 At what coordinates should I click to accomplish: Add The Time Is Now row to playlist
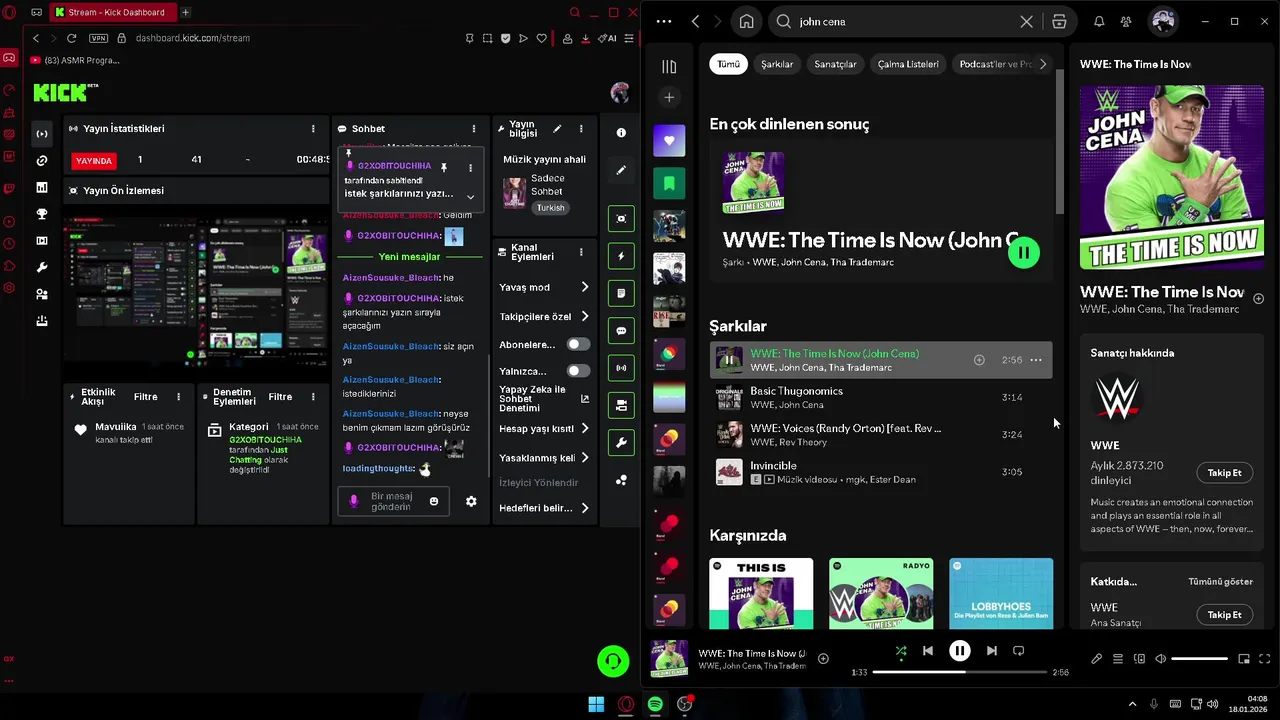click(979, 360)
